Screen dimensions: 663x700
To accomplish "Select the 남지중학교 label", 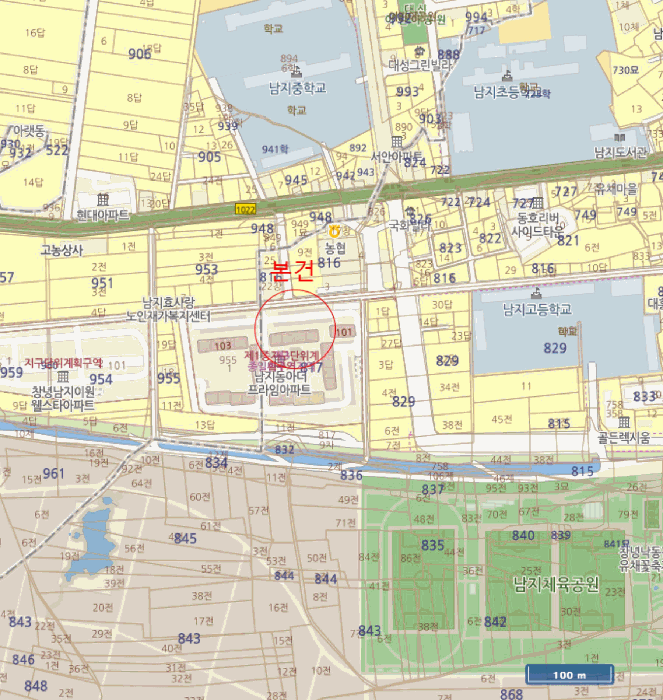I will pyautogui.click(x=297, y=88).
